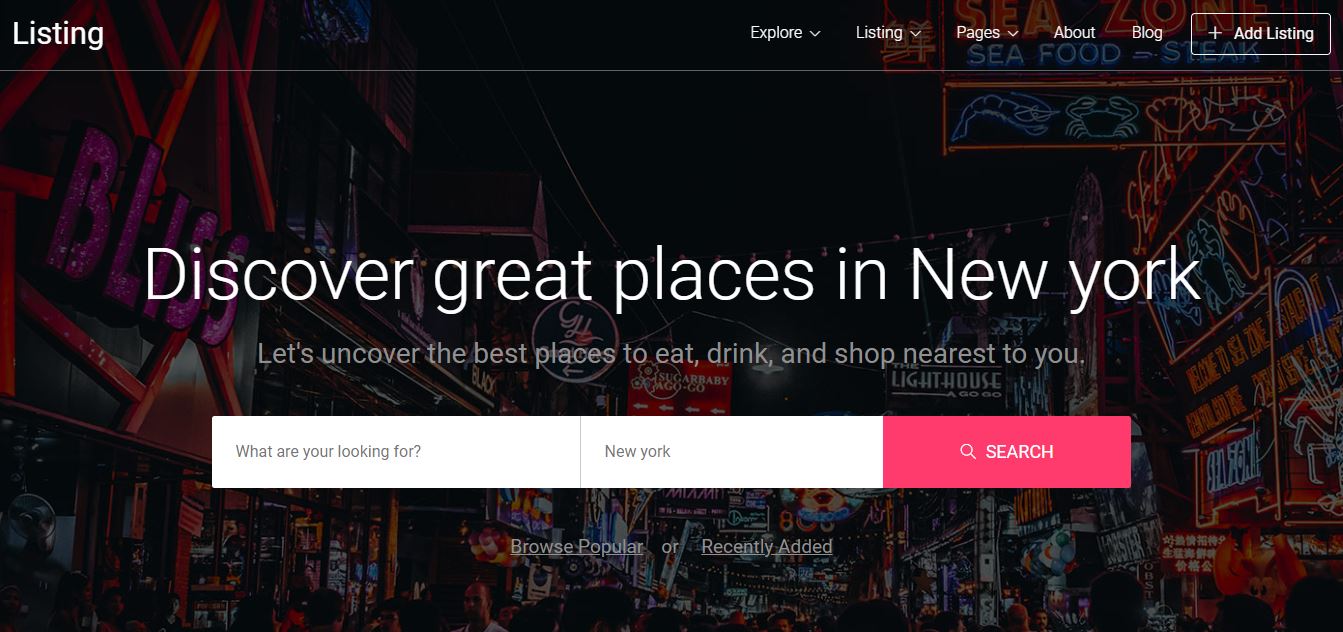
Task: Follow the Browse Popular link
Action: click(577, 546)
